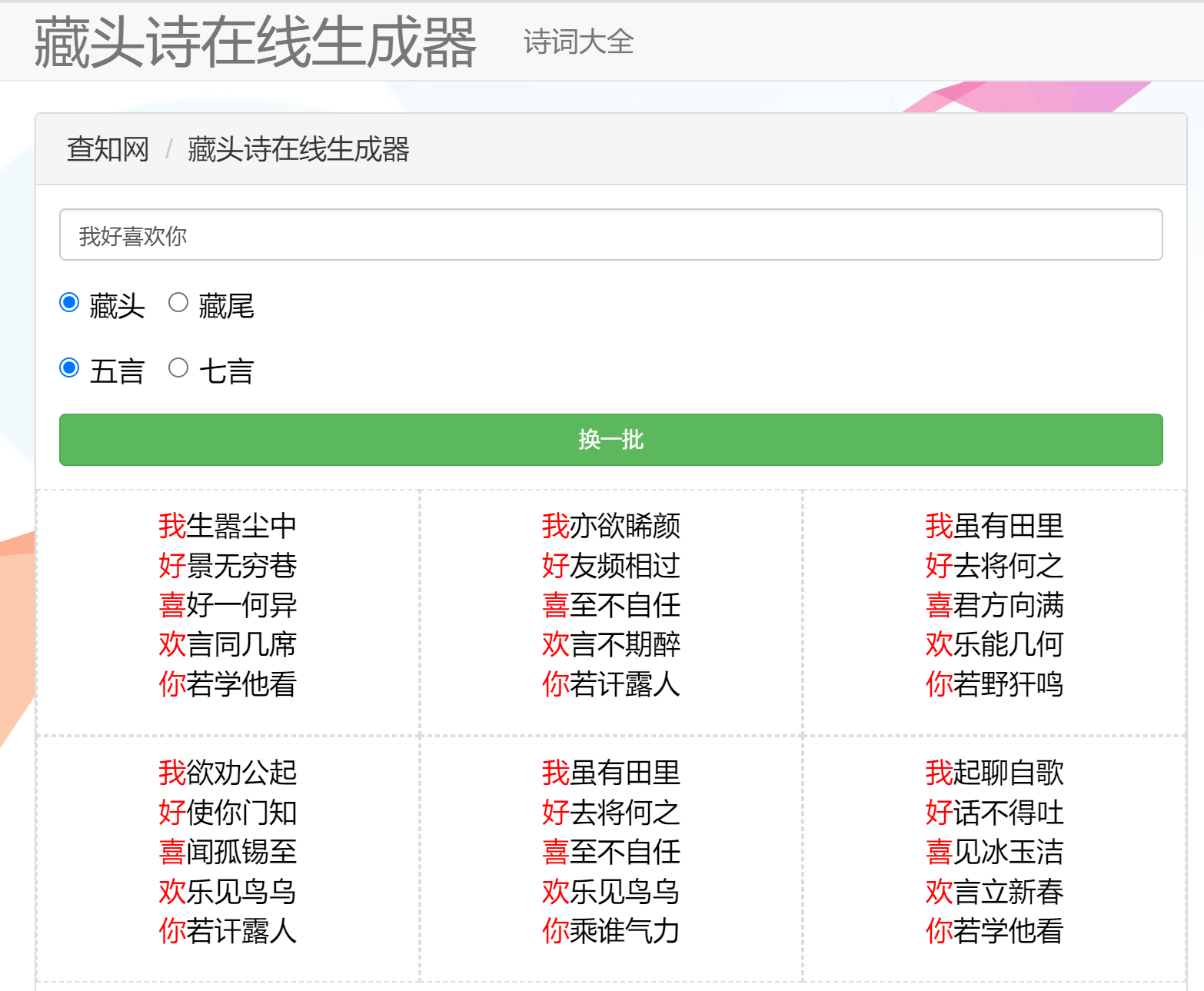Click the large 藏头诗在线生成器 header title
This screenshot has height=991, width=1204.
(255, 42)
